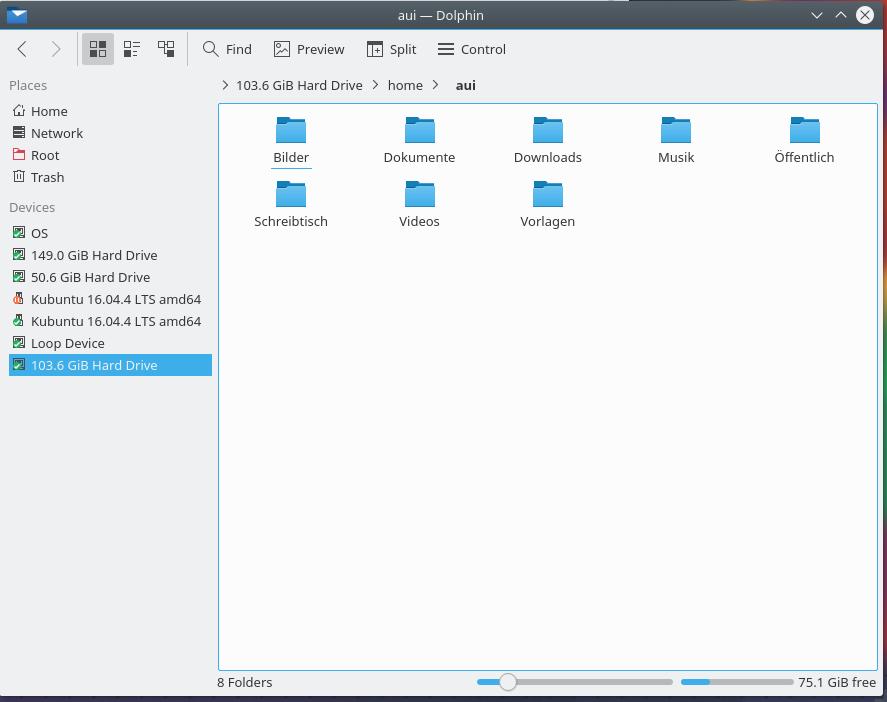The width and height of the screenshot is (887, 702).
Task: Open the Control menu
Action: (472, 49)
